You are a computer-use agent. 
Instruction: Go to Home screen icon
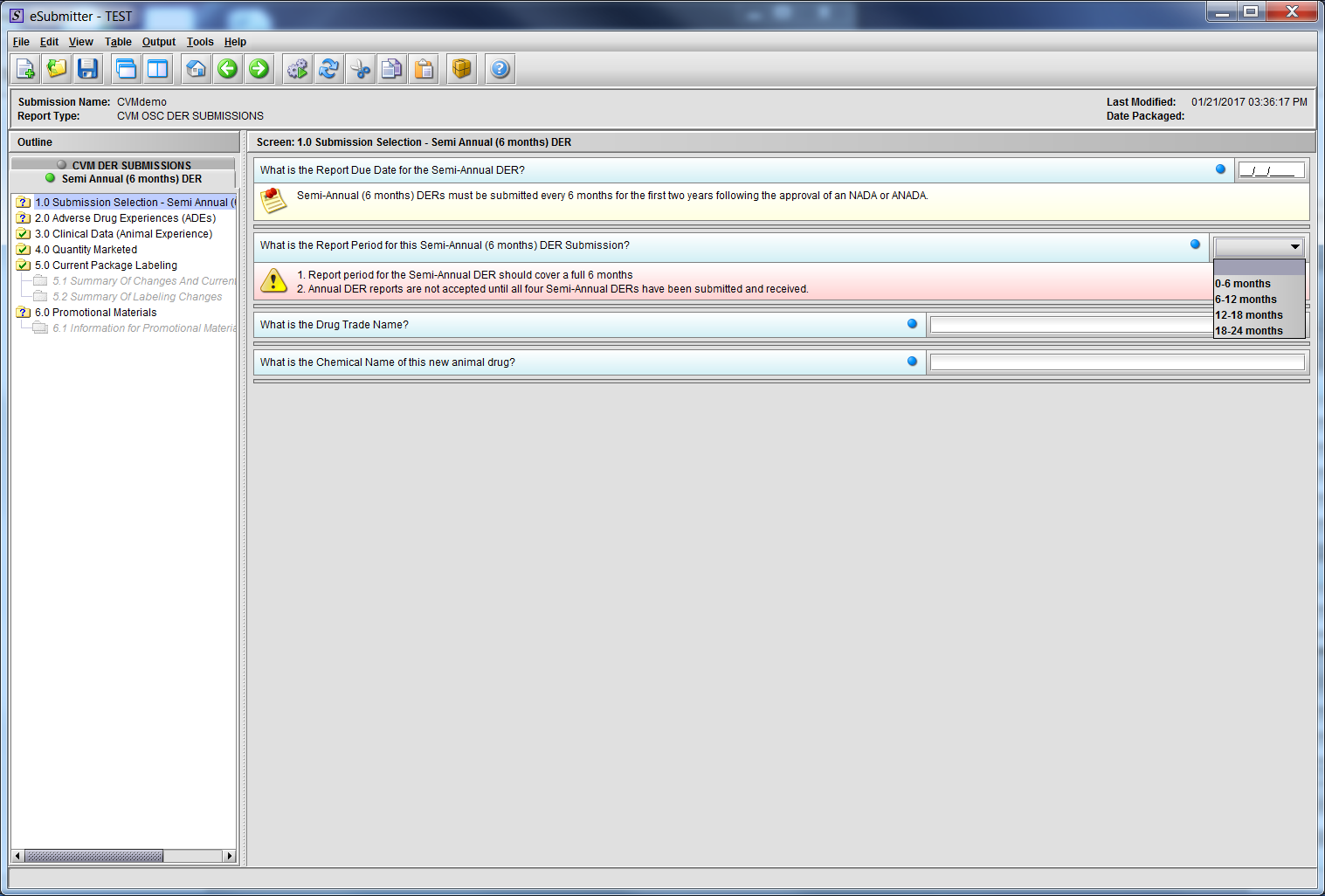click(197, 69)
